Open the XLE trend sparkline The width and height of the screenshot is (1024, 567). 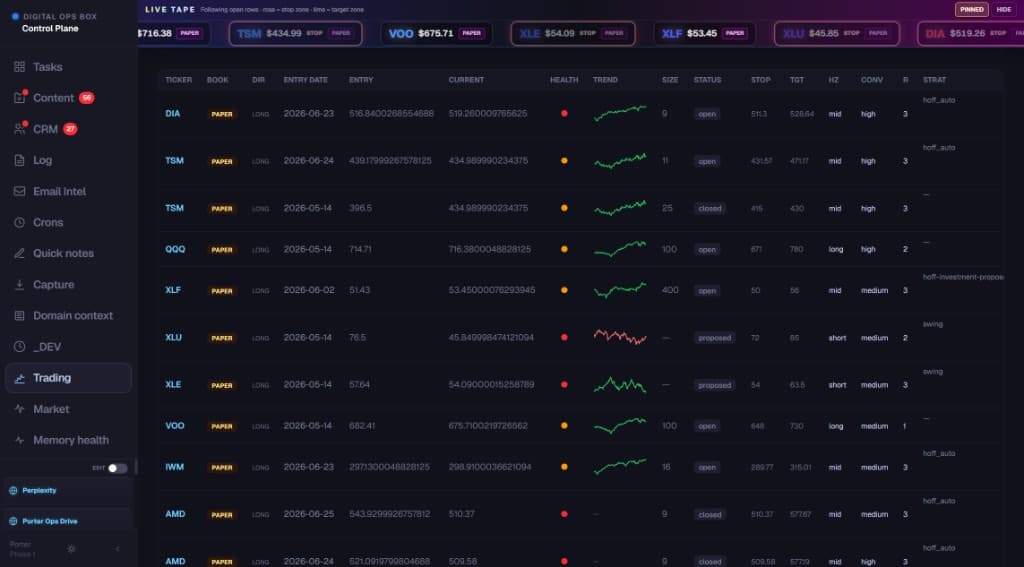[620, 385]
